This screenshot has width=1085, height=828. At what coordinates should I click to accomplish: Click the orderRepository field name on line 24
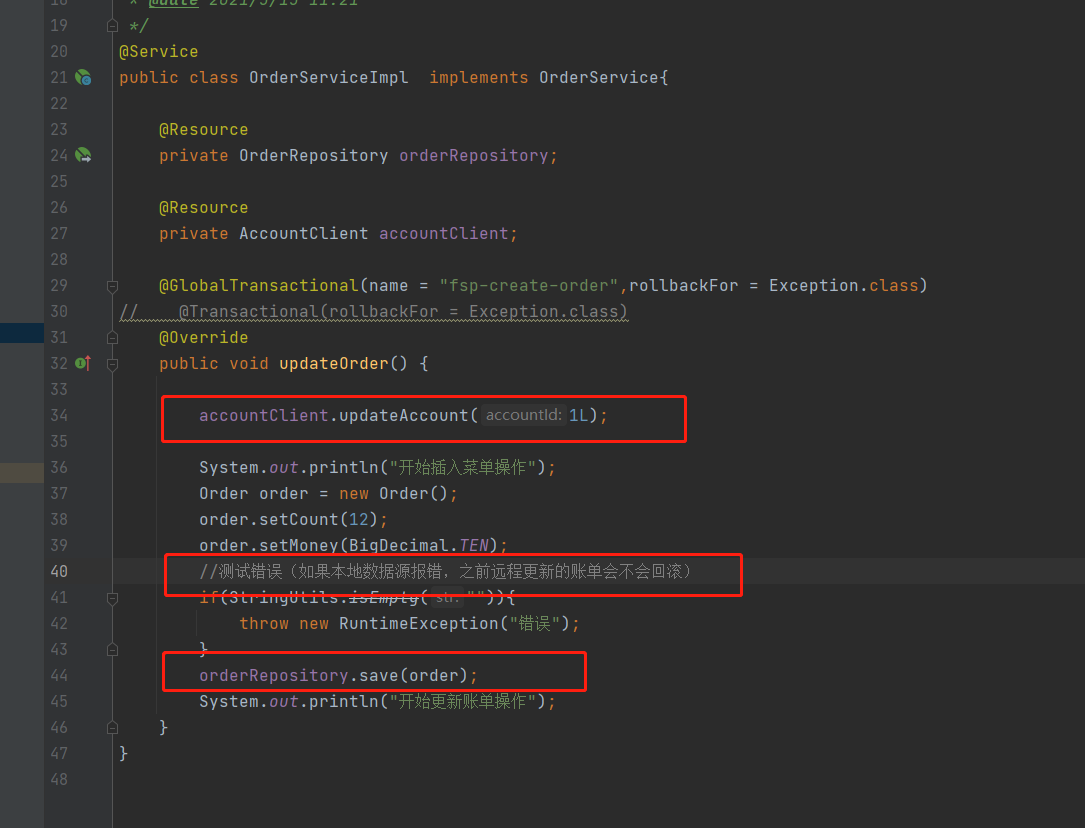point(474,156)
